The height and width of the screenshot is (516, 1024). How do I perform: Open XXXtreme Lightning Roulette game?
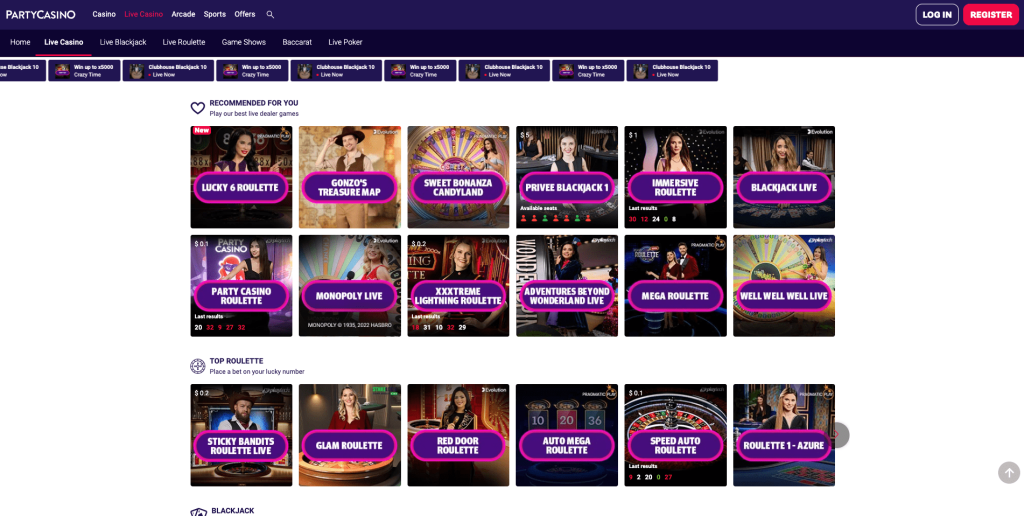point(458,286)
